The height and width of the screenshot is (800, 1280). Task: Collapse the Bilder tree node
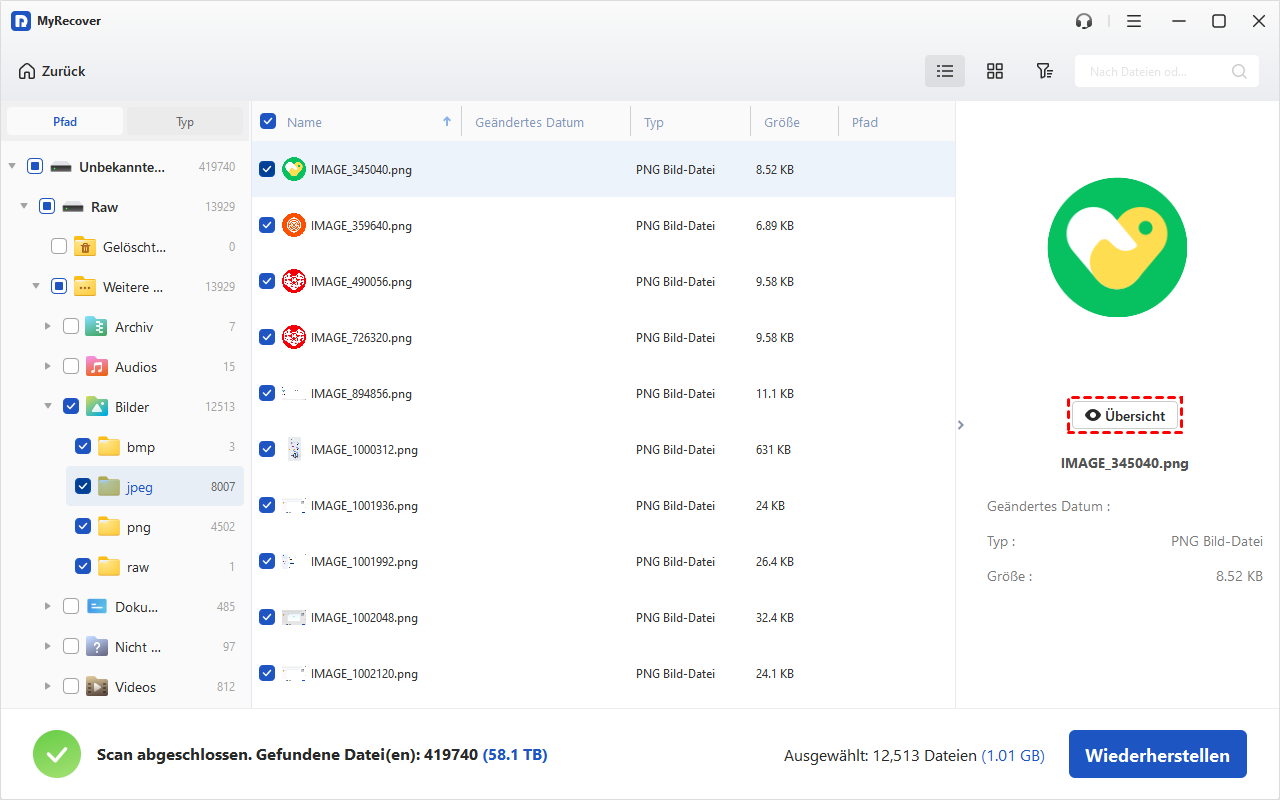click(x=47, y=407)
